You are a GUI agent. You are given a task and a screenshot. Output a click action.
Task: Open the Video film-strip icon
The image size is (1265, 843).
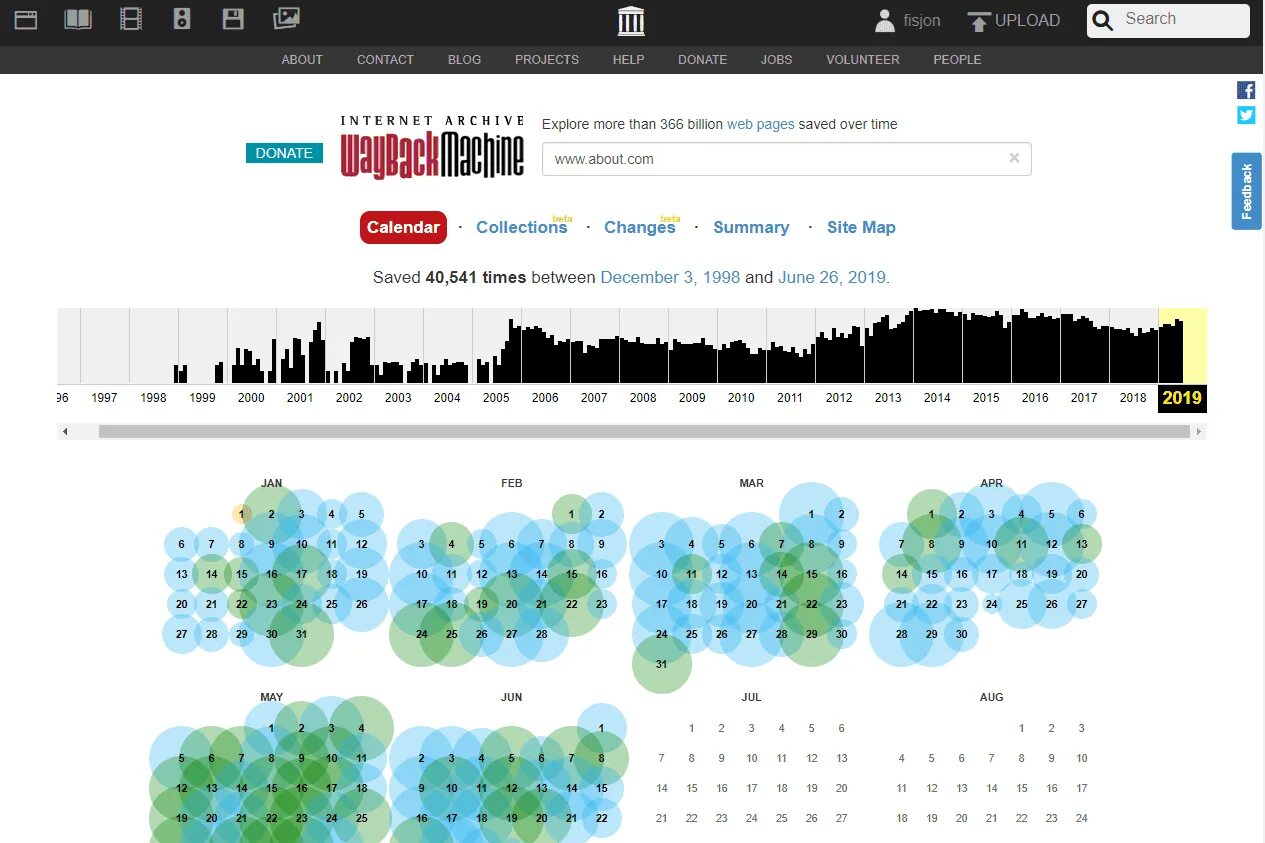[131, 19]
